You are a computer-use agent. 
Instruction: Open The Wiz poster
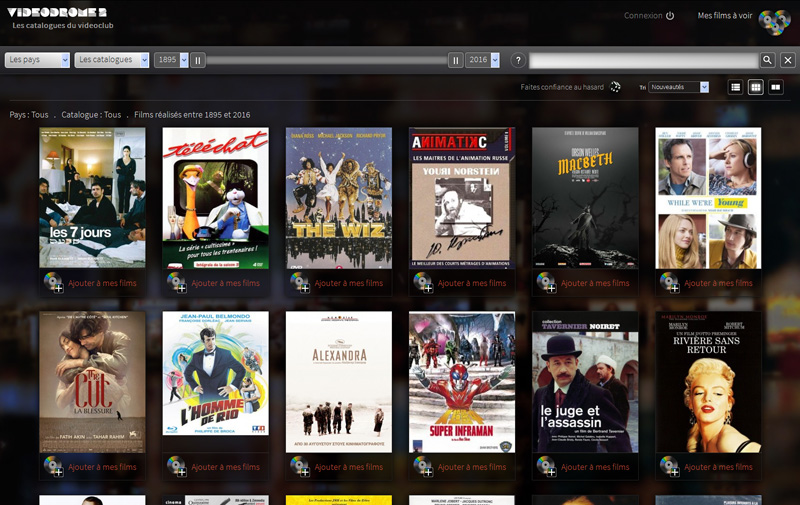pos(339,198)
